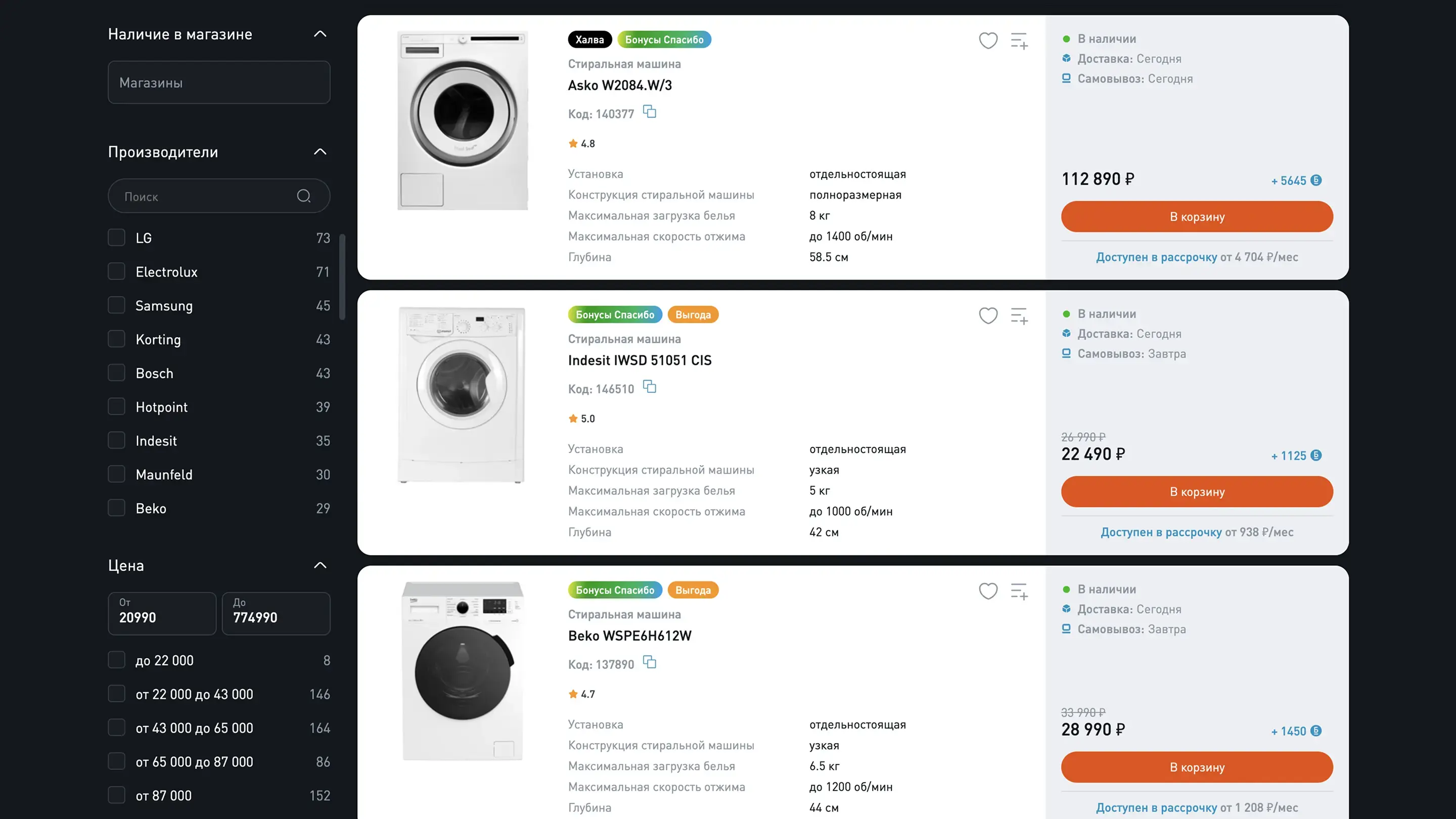This screenshot has width=1456, height=819.
Task: Collapse the 'Производители' filter section
Action: click(320, 152)
